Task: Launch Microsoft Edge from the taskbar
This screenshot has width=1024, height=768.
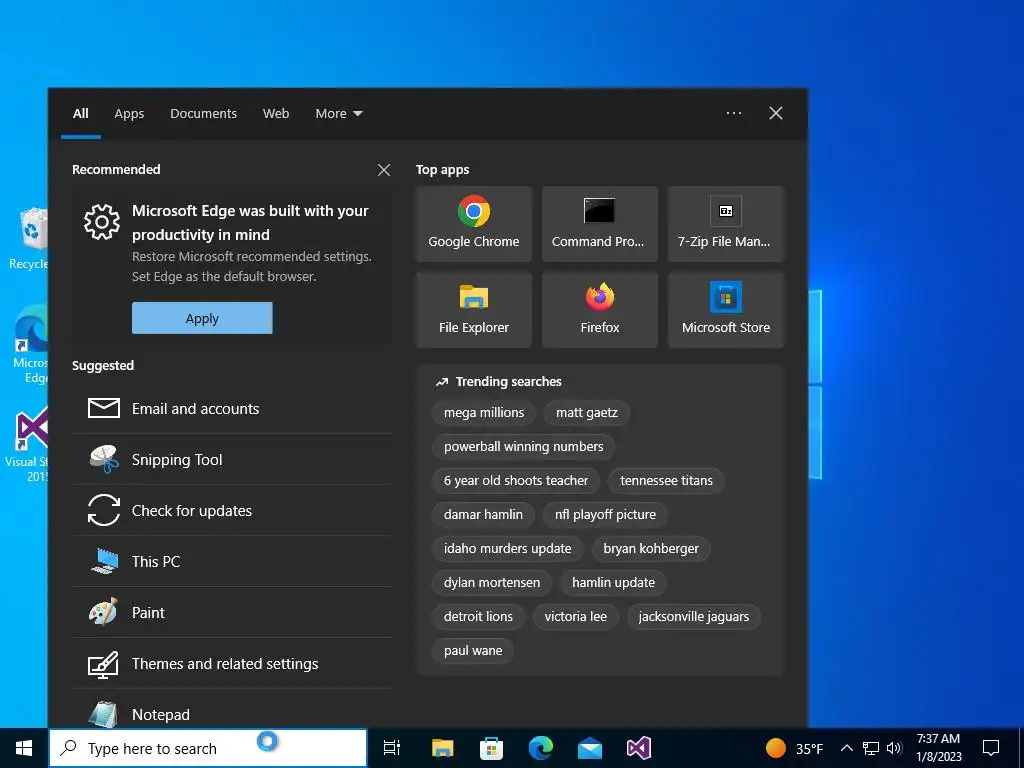Action: pos(541,748)
